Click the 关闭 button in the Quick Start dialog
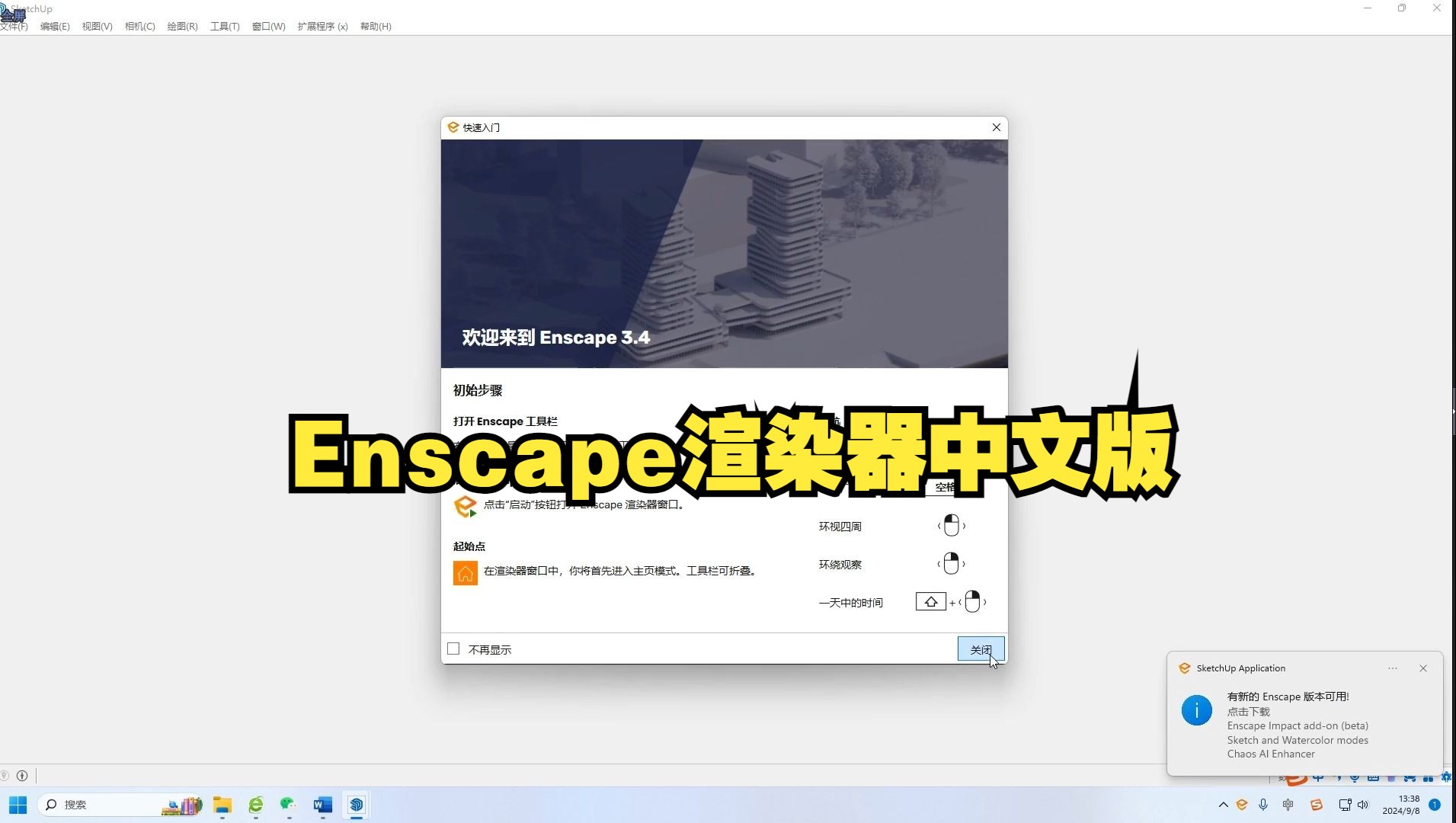Viewport: 1456px width, 823px height. [x=981, y=648]
